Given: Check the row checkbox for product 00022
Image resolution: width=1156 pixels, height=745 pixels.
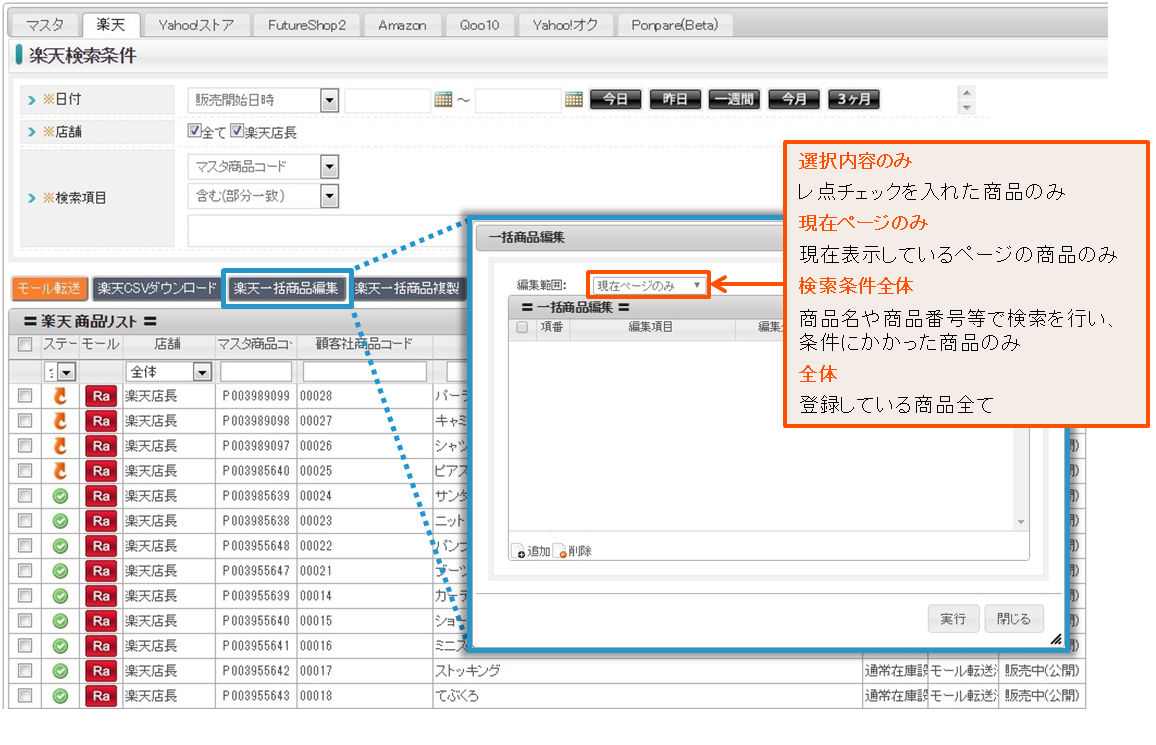Looking at the screenshot, I should point(25,545).
